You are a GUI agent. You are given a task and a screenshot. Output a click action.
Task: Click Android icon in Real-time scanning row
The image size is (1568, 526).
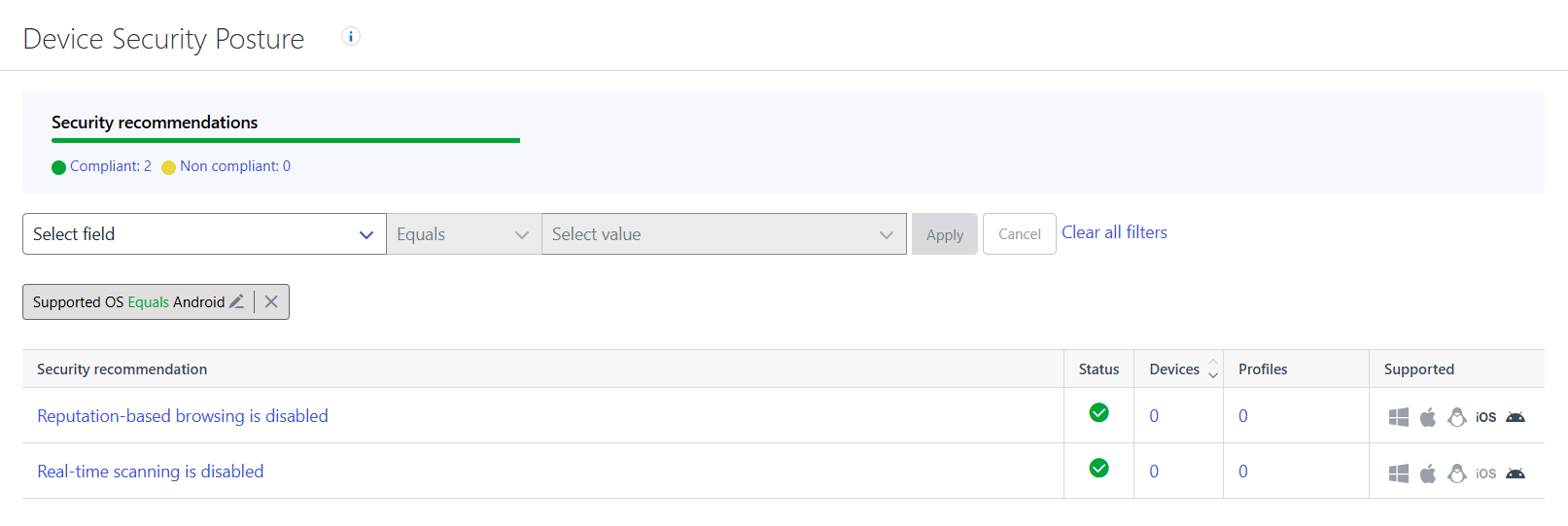[x=1516, y=473]
